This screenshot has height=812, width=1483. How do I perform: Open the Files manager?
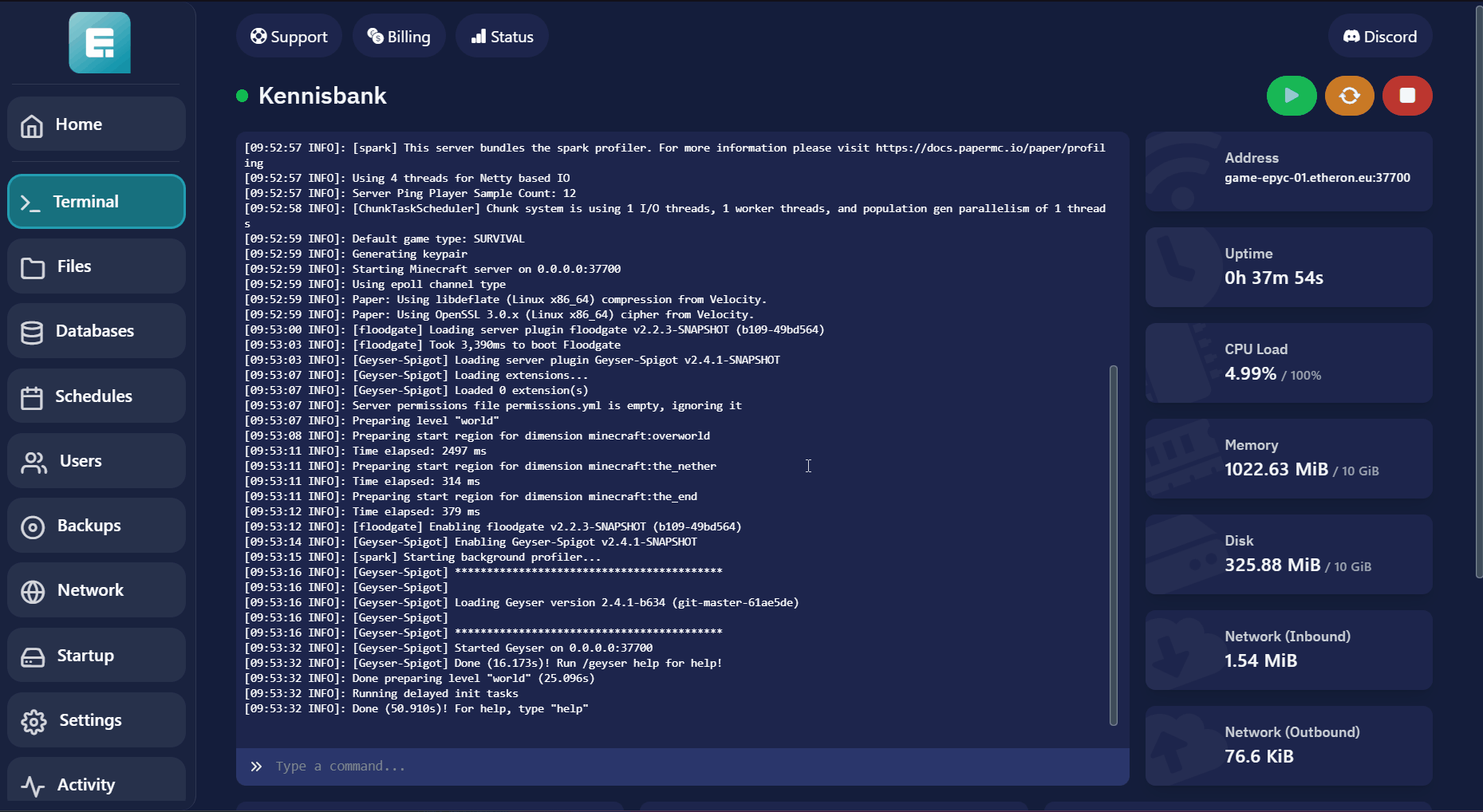click(x=97, y=266)
